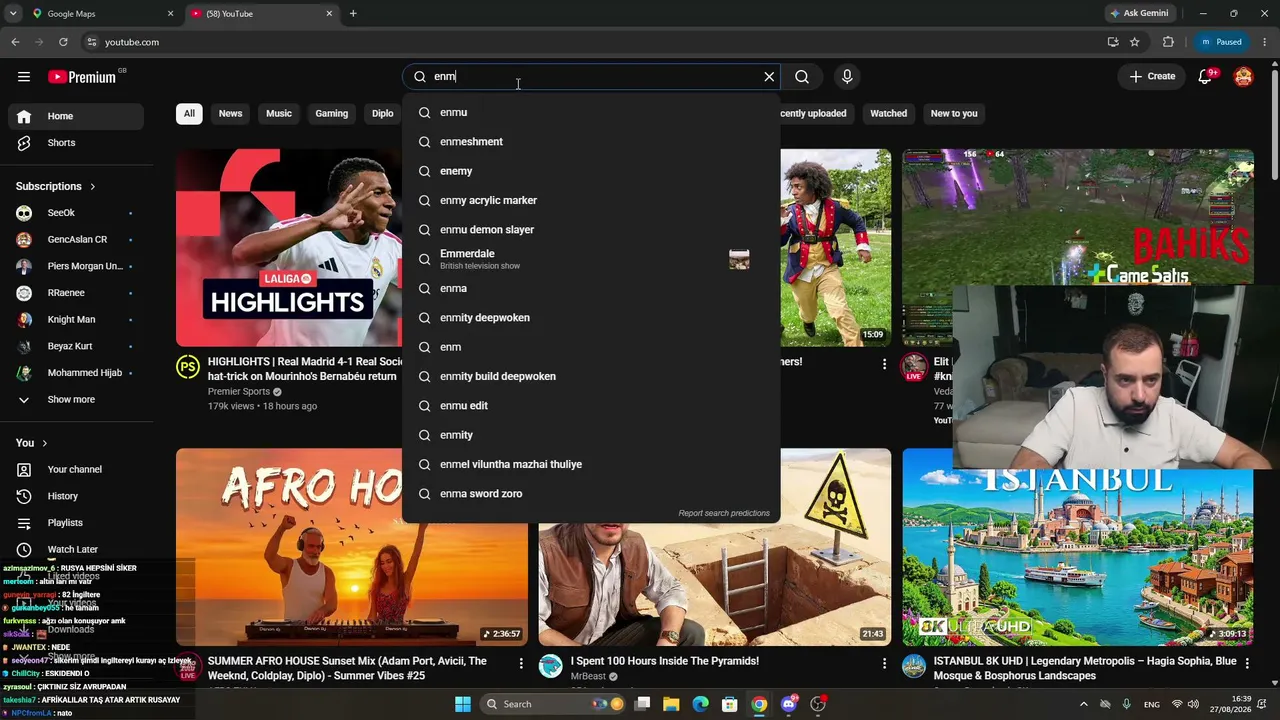The width and height of the screenshot is (1280, 720).
Task: Open the Chrome three-dot menu
Action: tap(1266, 42)
